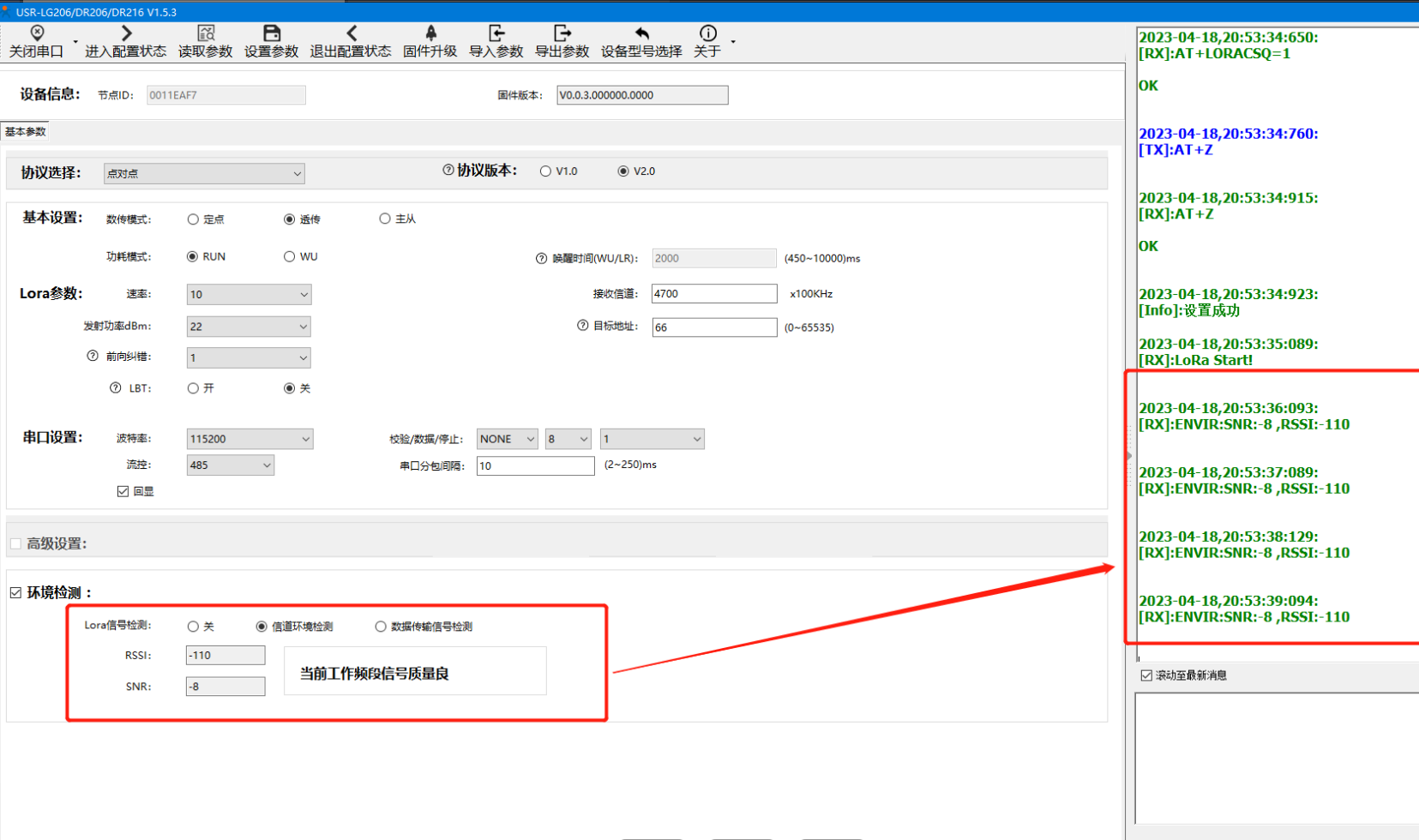Click the 读取参数 (read parameters) icon

pyautogui.click(x=206, y=33)
